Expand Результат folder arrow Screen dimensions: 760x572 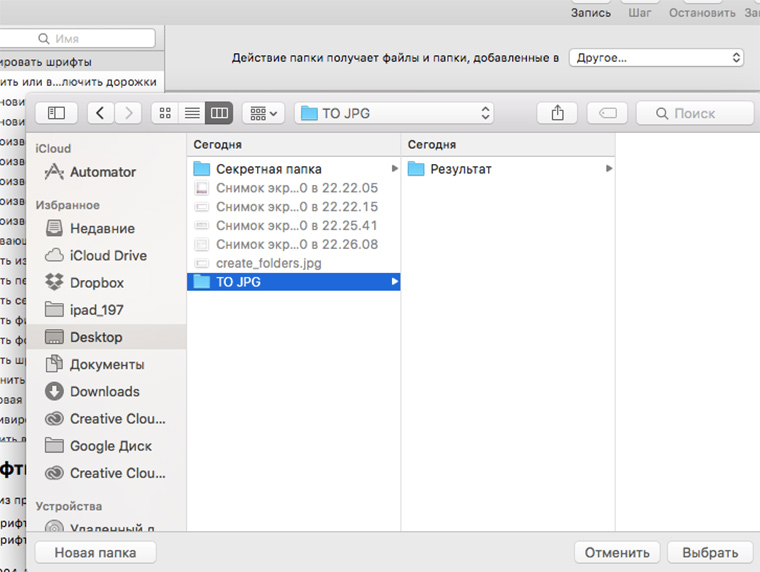click(609, 169)
